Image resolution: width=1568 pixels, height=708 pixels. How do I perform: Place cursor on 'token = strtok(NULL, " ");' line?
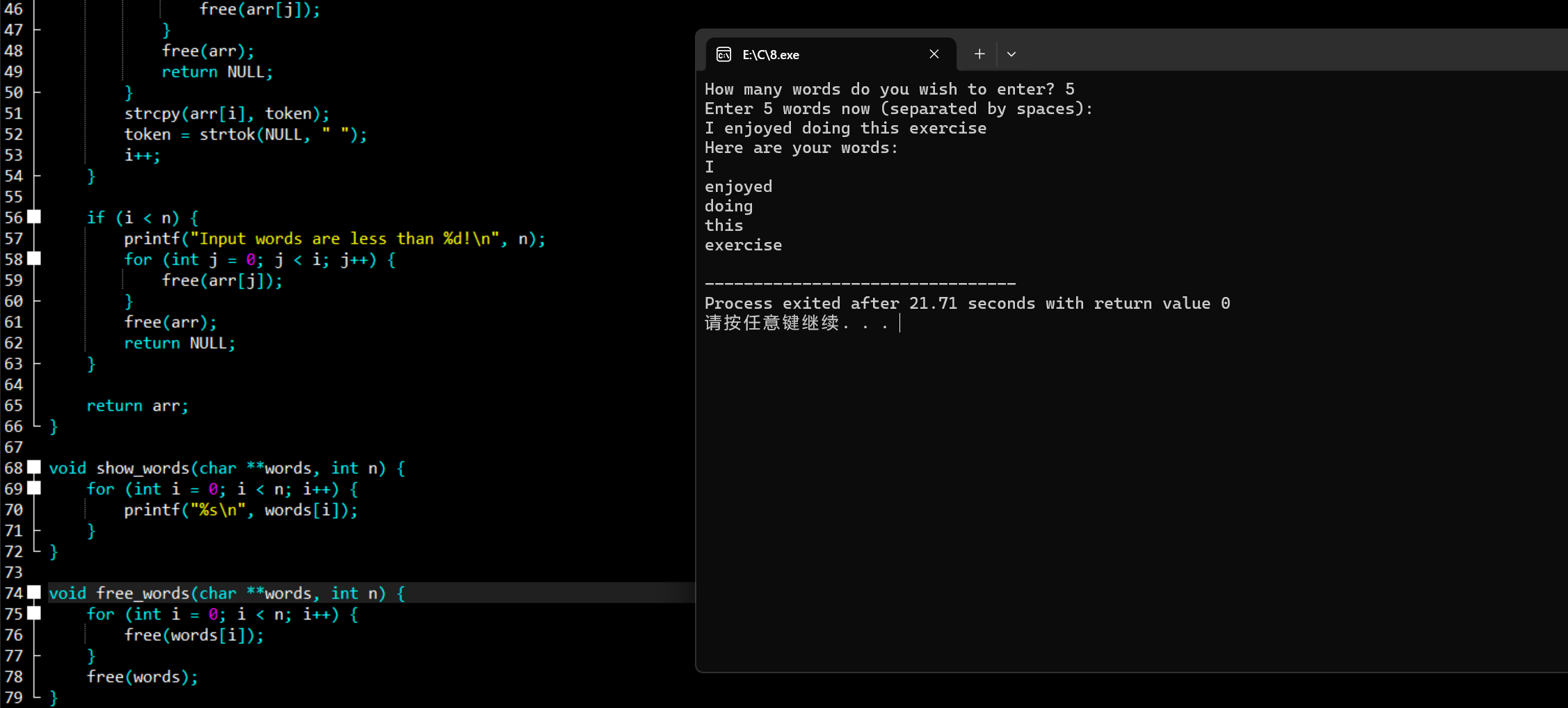(x=246, y=134)
